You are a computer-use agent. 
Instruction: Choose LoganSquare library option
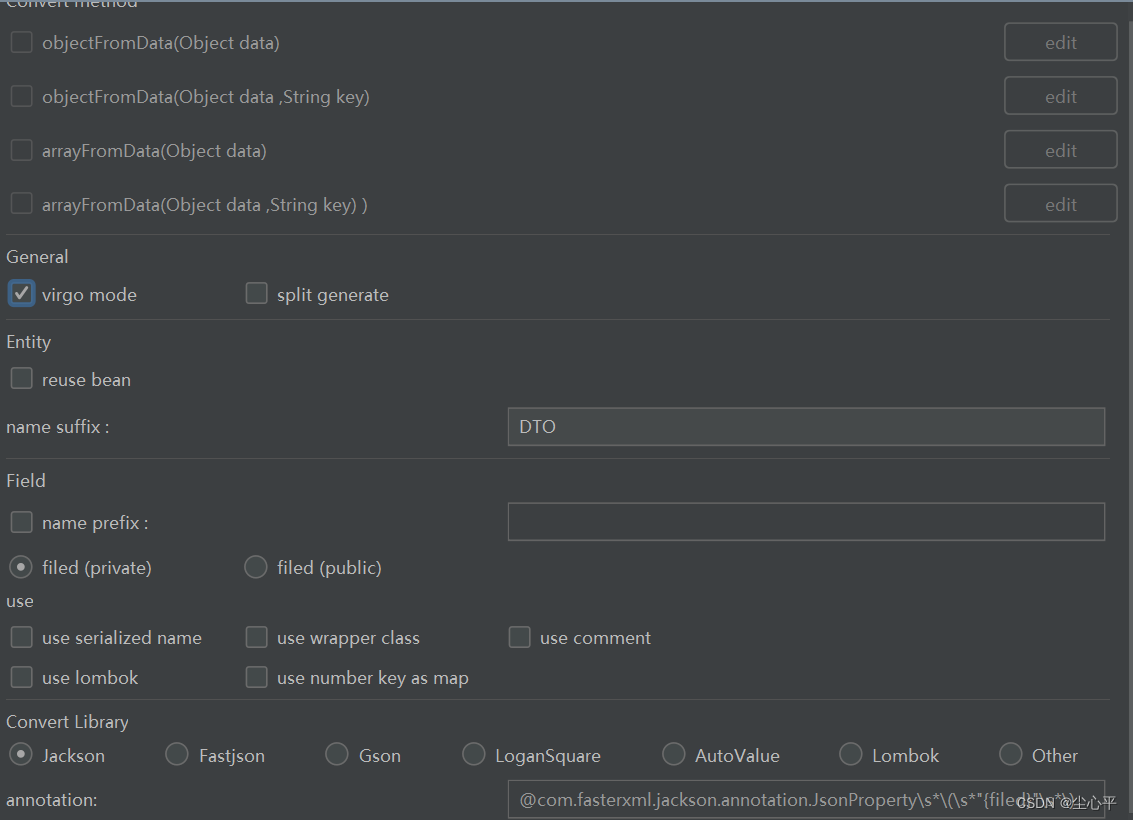(473, 754)
